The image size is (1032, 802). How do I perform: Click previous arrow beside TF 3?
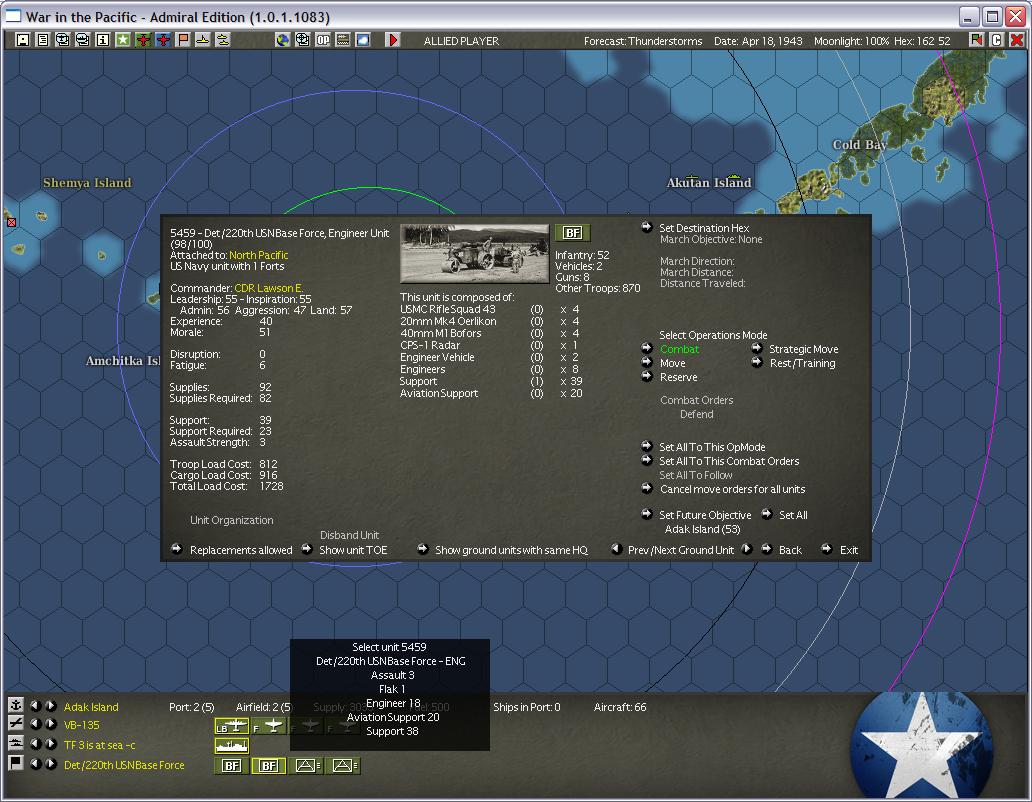coord(36,744)
